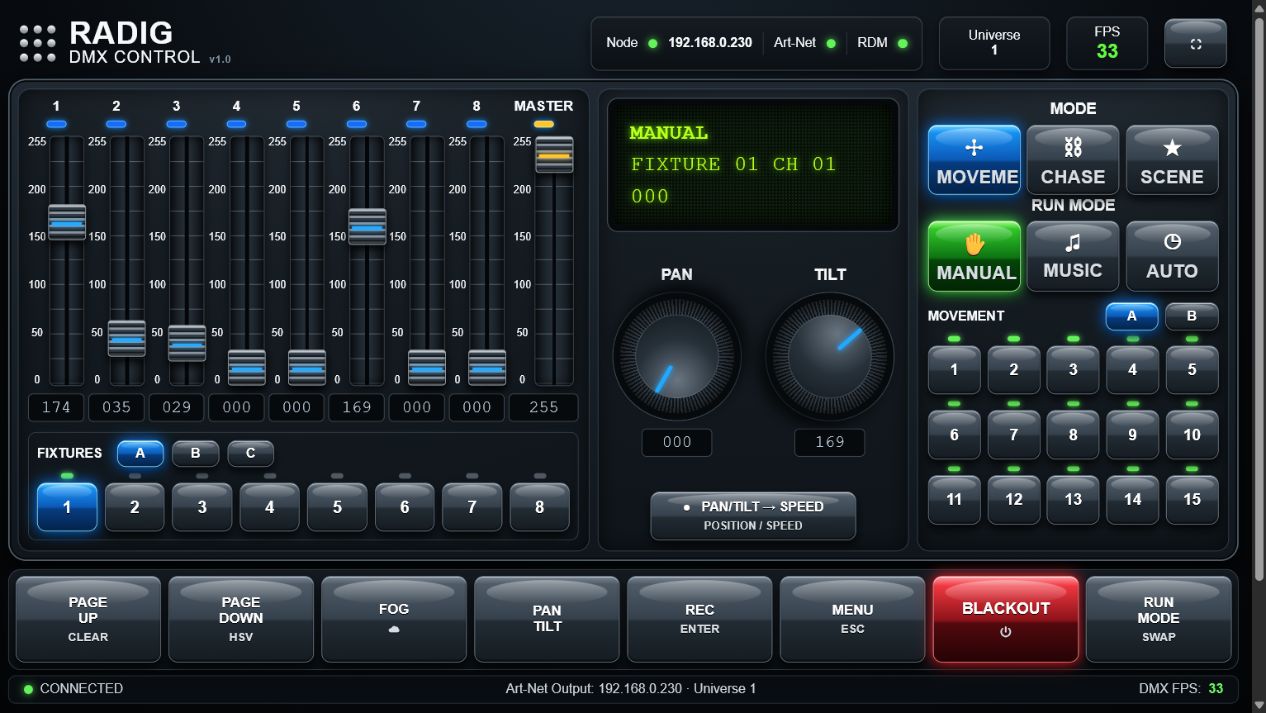Toggle channel 8 blue indicator LED

476,124
